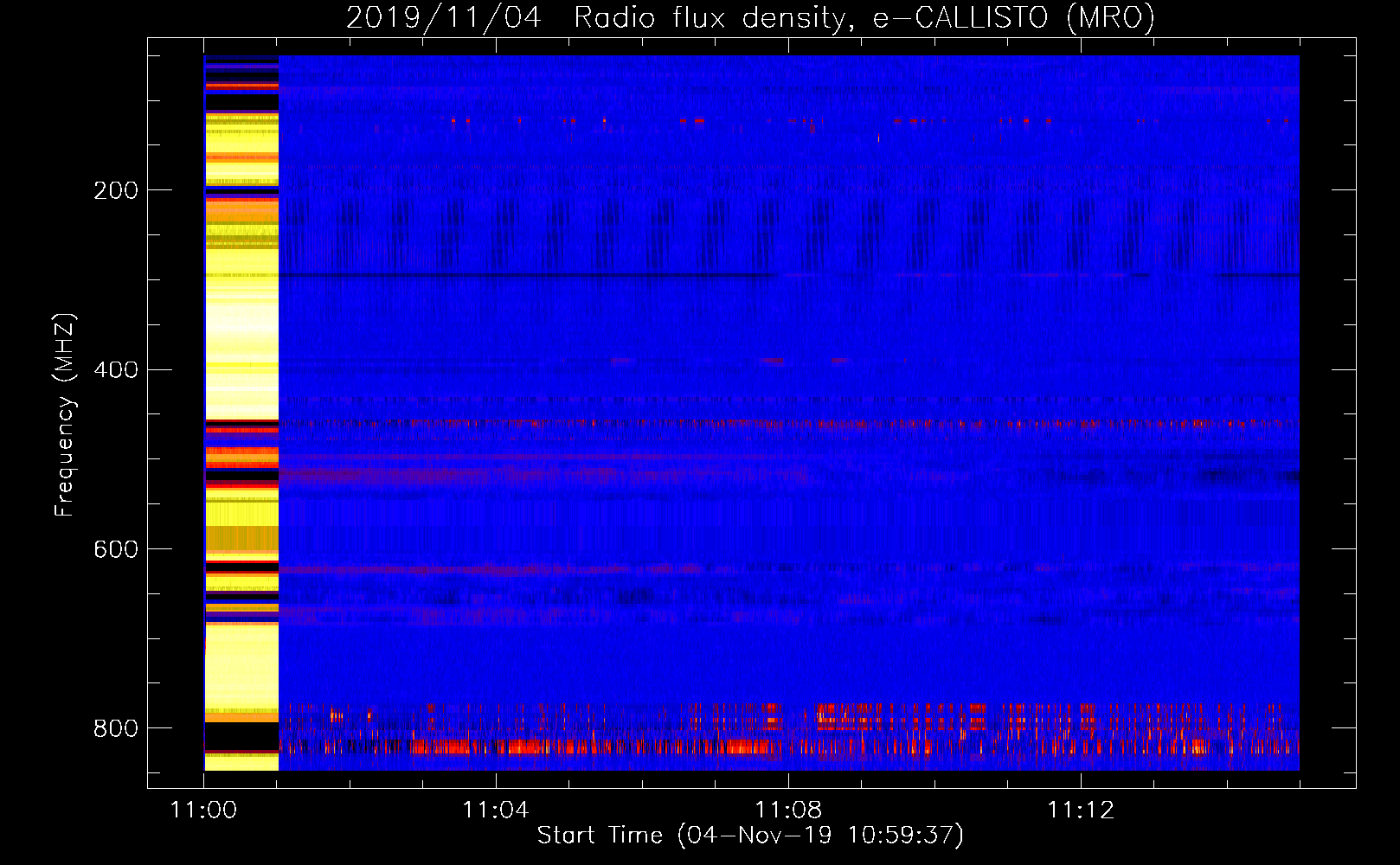Image resolution: width=1400 pixels, height=865 pixels.
Task: Click the '400' frequency tick label
Action: pyautogui.click(x=116, y=370)
